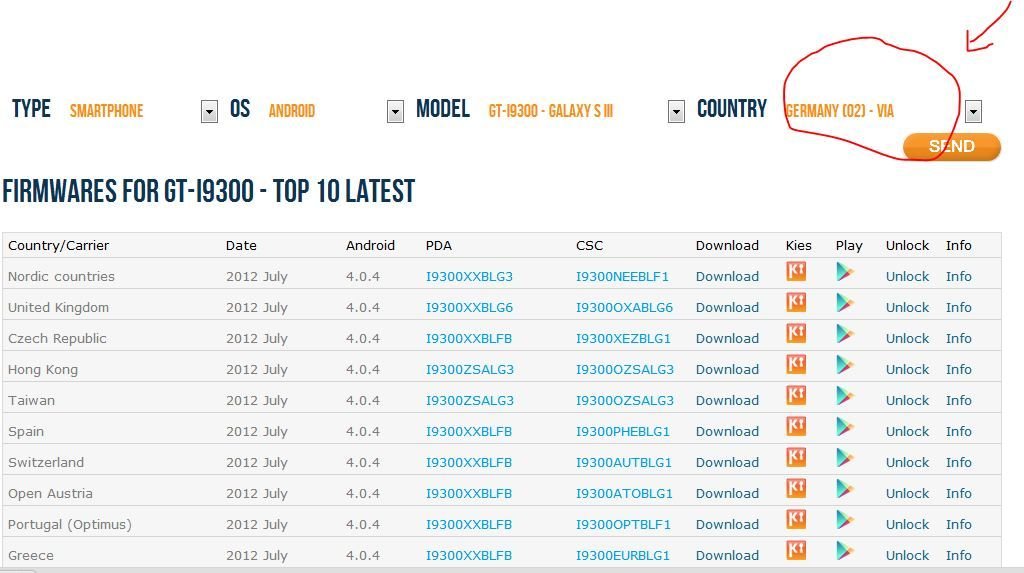The height and width of the screenshot is (573, 1024).
Task: Select the Country/Carrier column header
Action: tap(58, 246)
